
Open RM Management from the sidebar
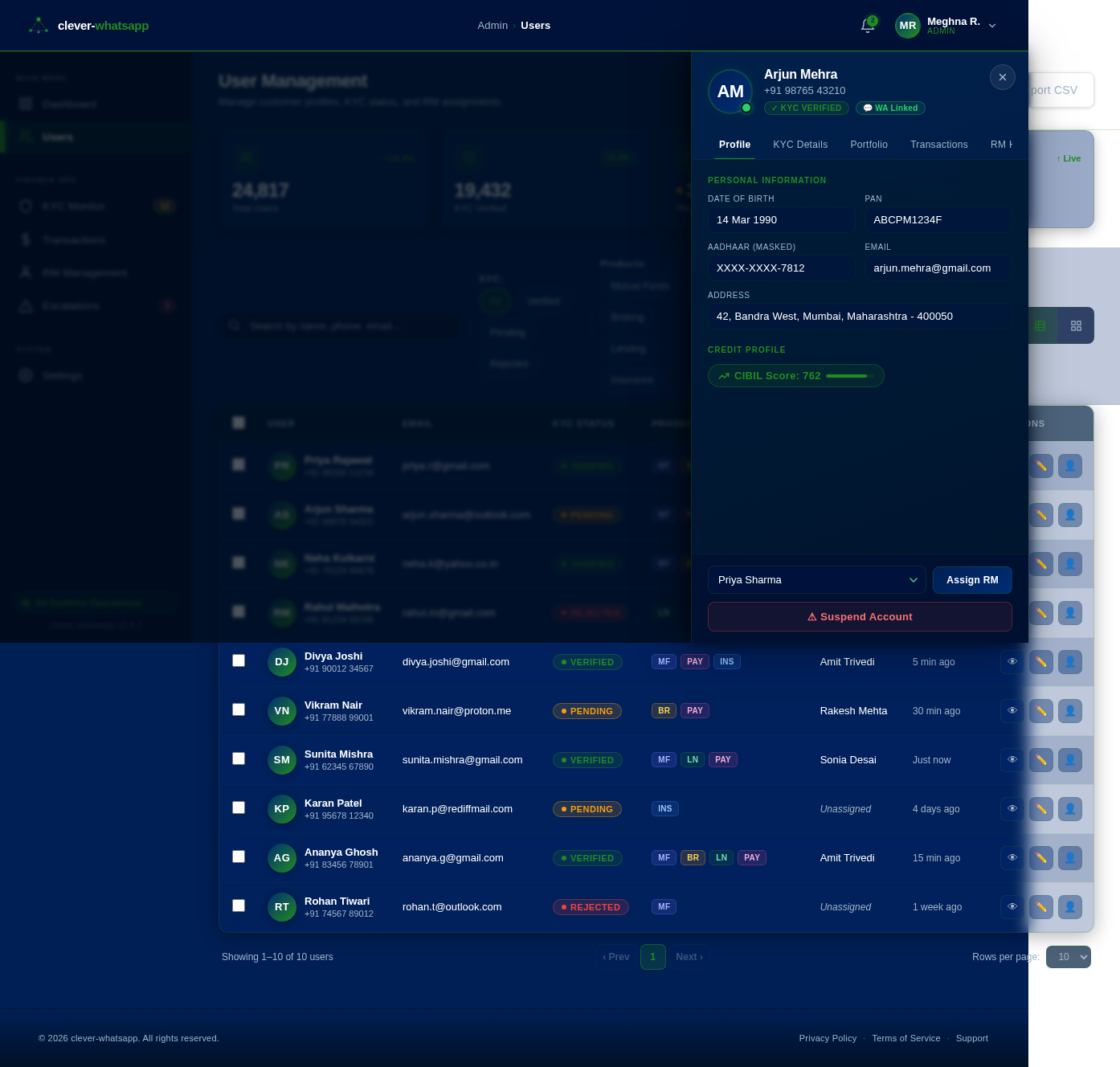pos(86,272)
